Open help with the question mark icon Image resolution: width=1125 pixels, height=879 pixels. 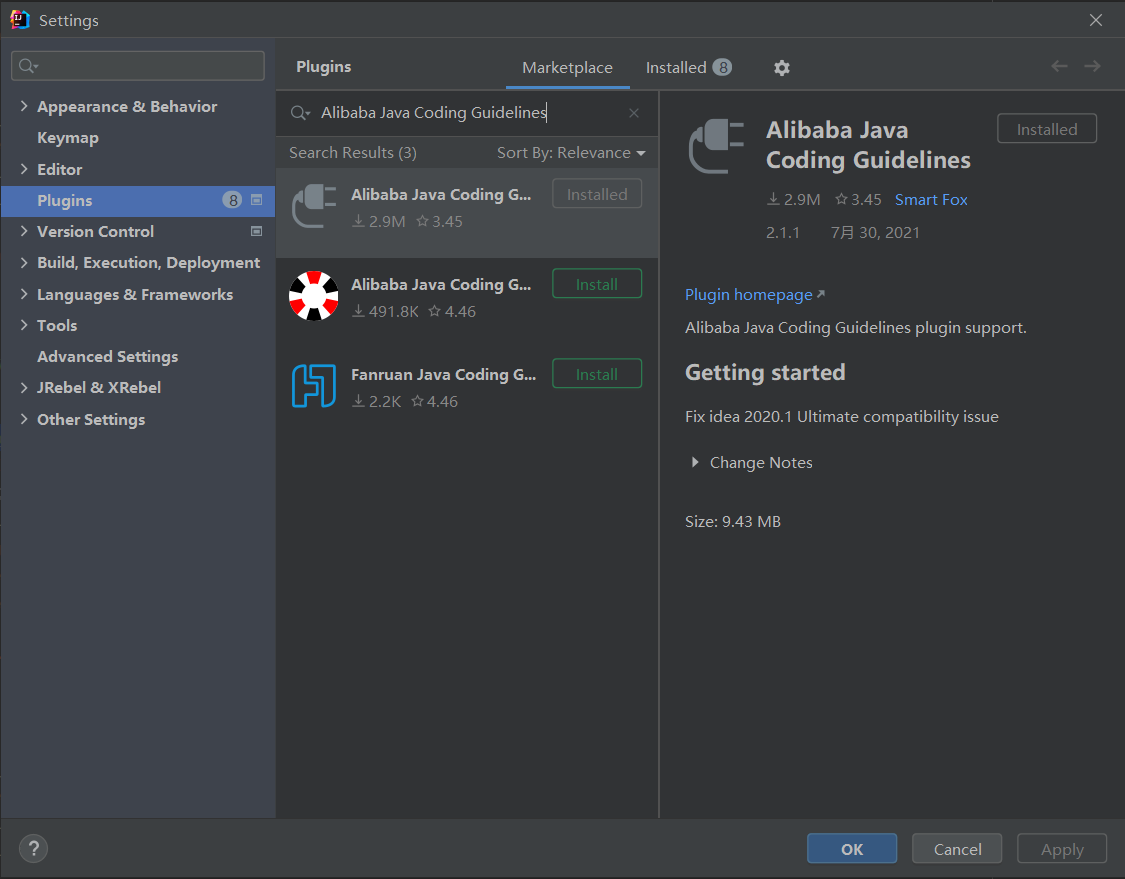[x=33, y=848]
